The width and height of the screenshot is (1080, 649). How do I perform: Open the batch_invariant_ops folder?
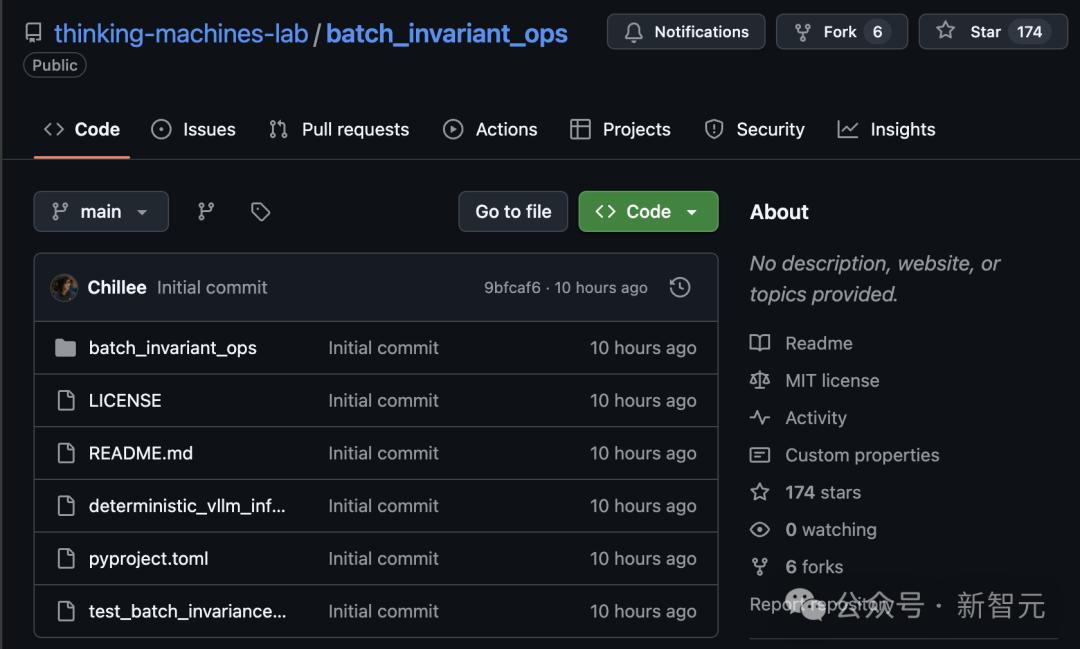click(172, 348)
